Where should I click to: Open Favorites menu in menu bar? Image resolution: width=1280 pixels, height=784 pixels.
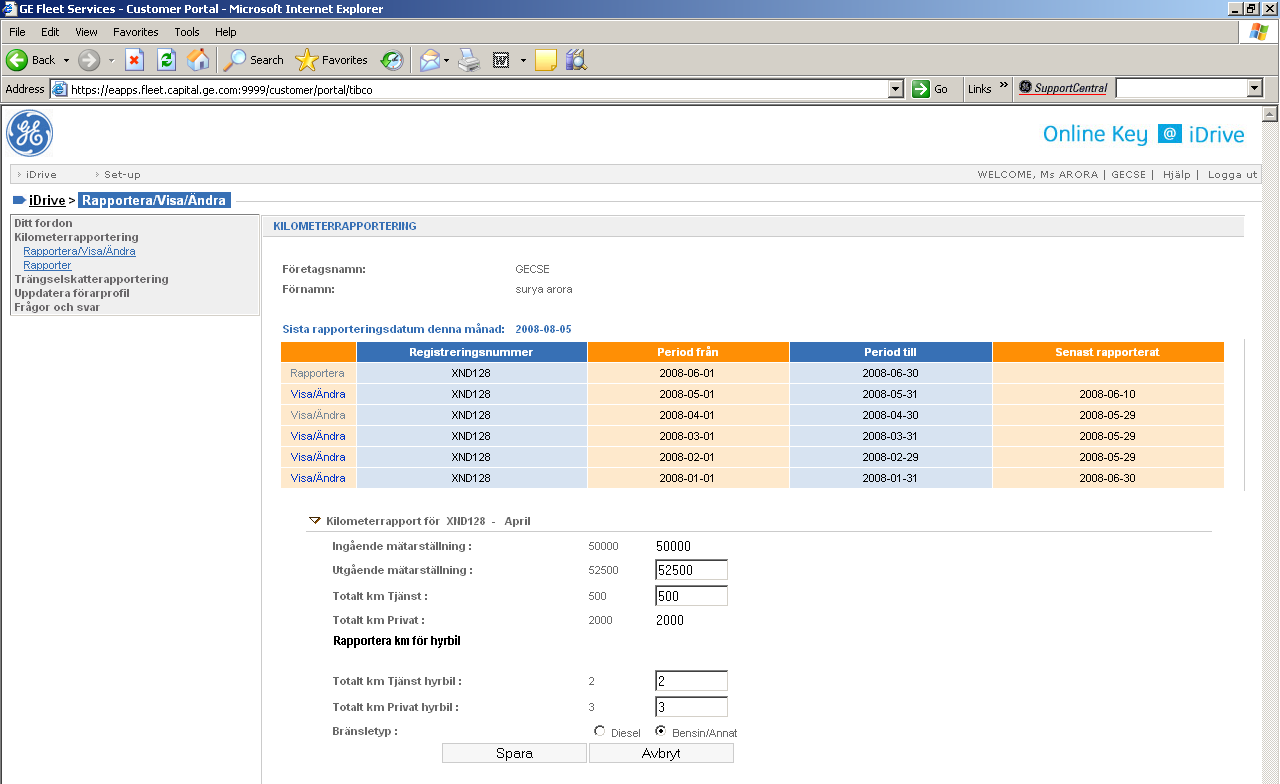click(x=136, y=32)
